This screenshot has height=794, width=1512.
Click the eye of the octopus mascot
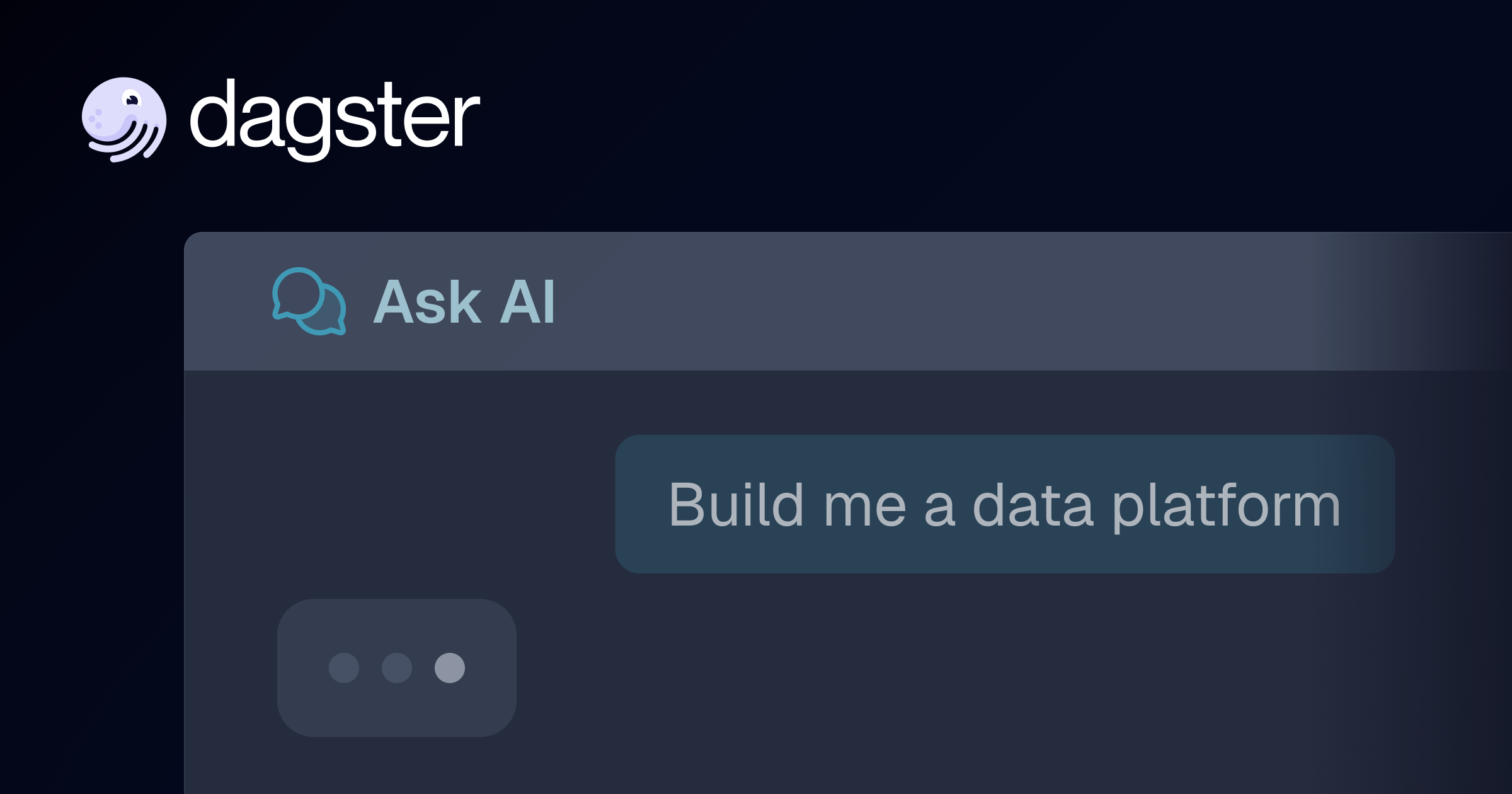coord(132,100)
